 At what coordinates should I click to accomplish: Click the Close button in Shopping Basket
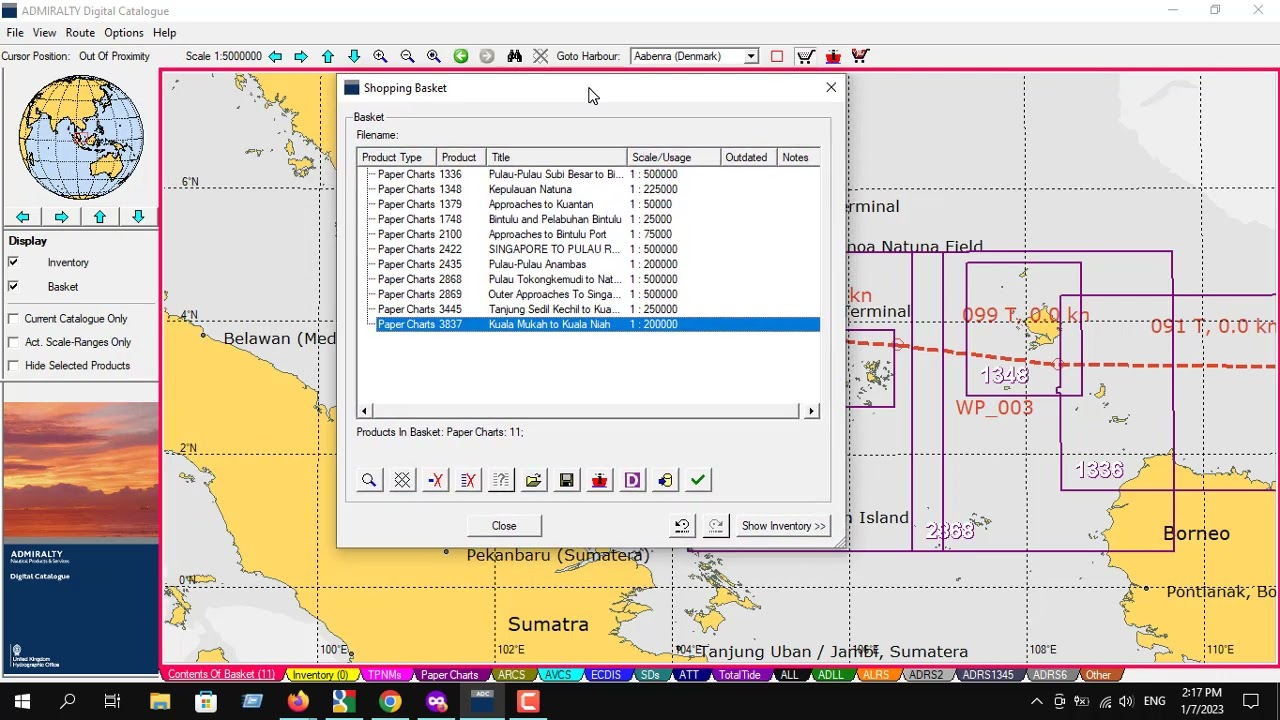coord(504,526)
